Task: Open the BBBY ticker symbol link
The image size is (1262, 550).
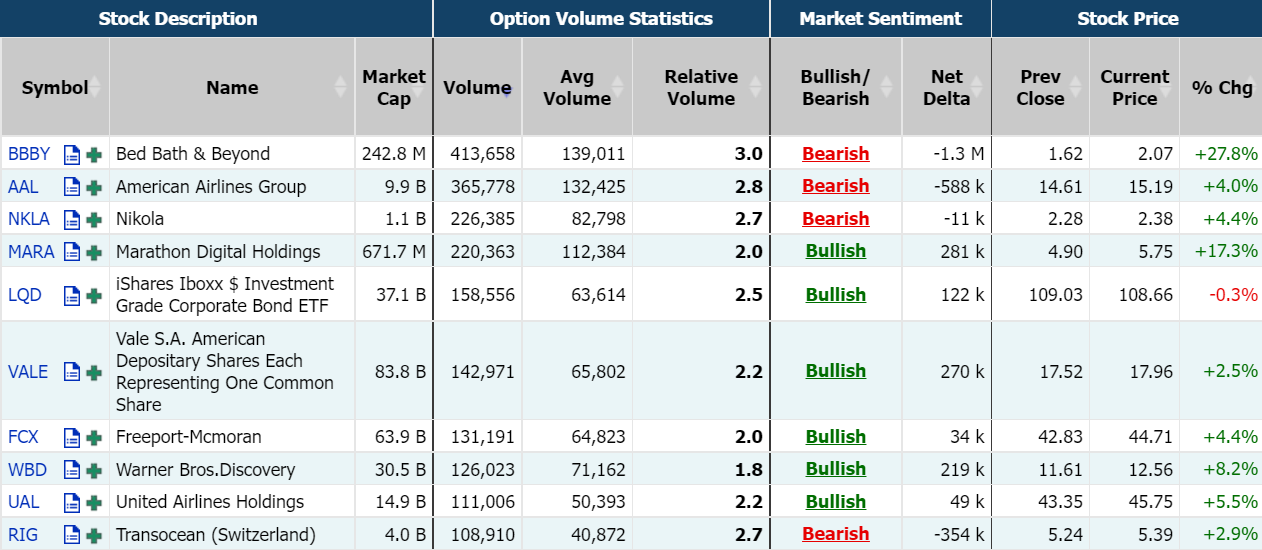Action: 29,154
